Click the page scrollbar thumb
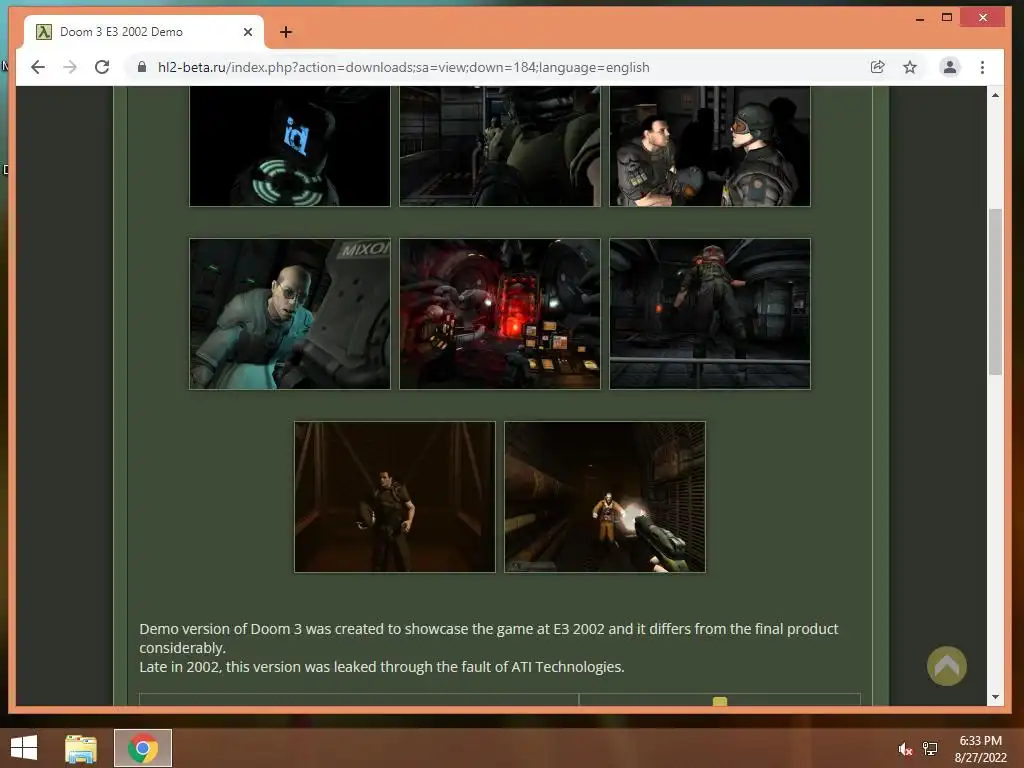This screenshot has height=768, width=1024. point(995,292)
